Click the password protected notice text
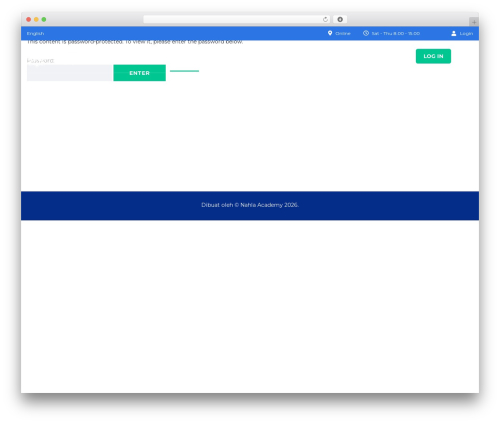Viewport: 500px width, 423px height. (x=135, y=42)
